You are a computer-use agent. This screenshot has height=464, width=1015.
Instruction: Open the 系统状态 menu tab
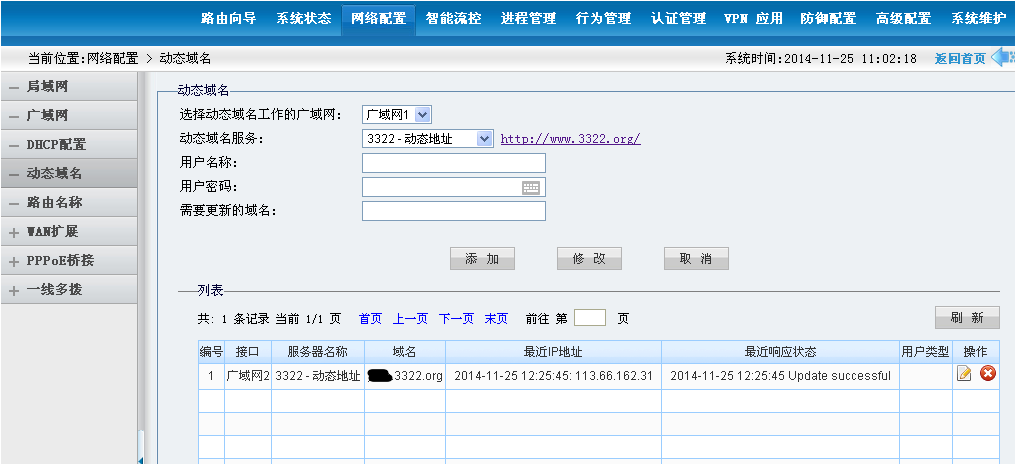point(303,18)
